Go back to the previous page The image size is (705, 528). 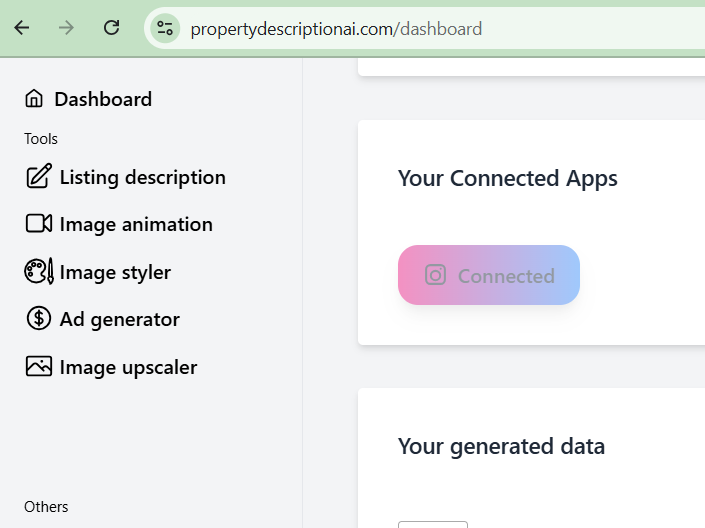coord(22,28)
